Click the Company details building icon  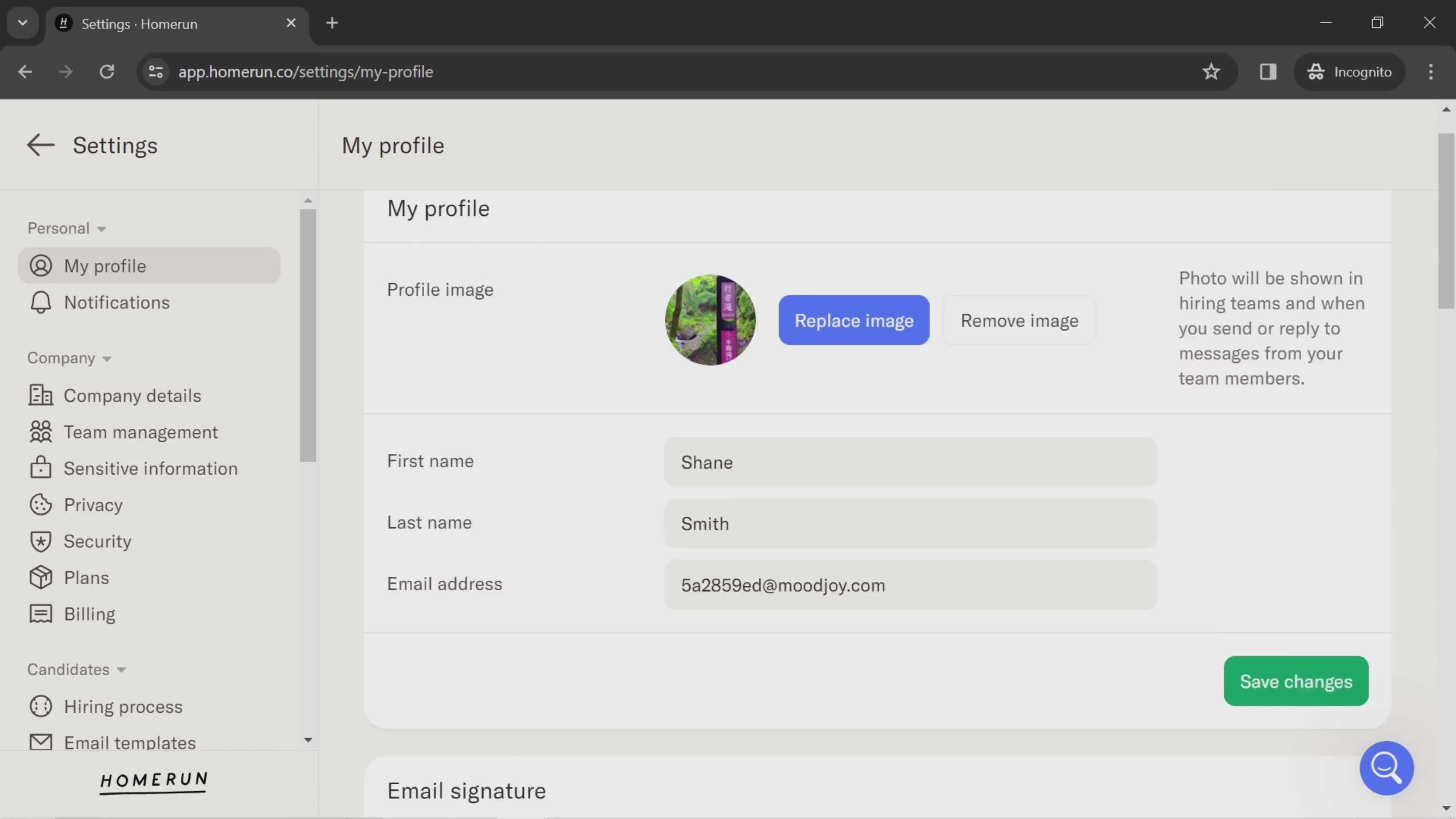[41, 395]
